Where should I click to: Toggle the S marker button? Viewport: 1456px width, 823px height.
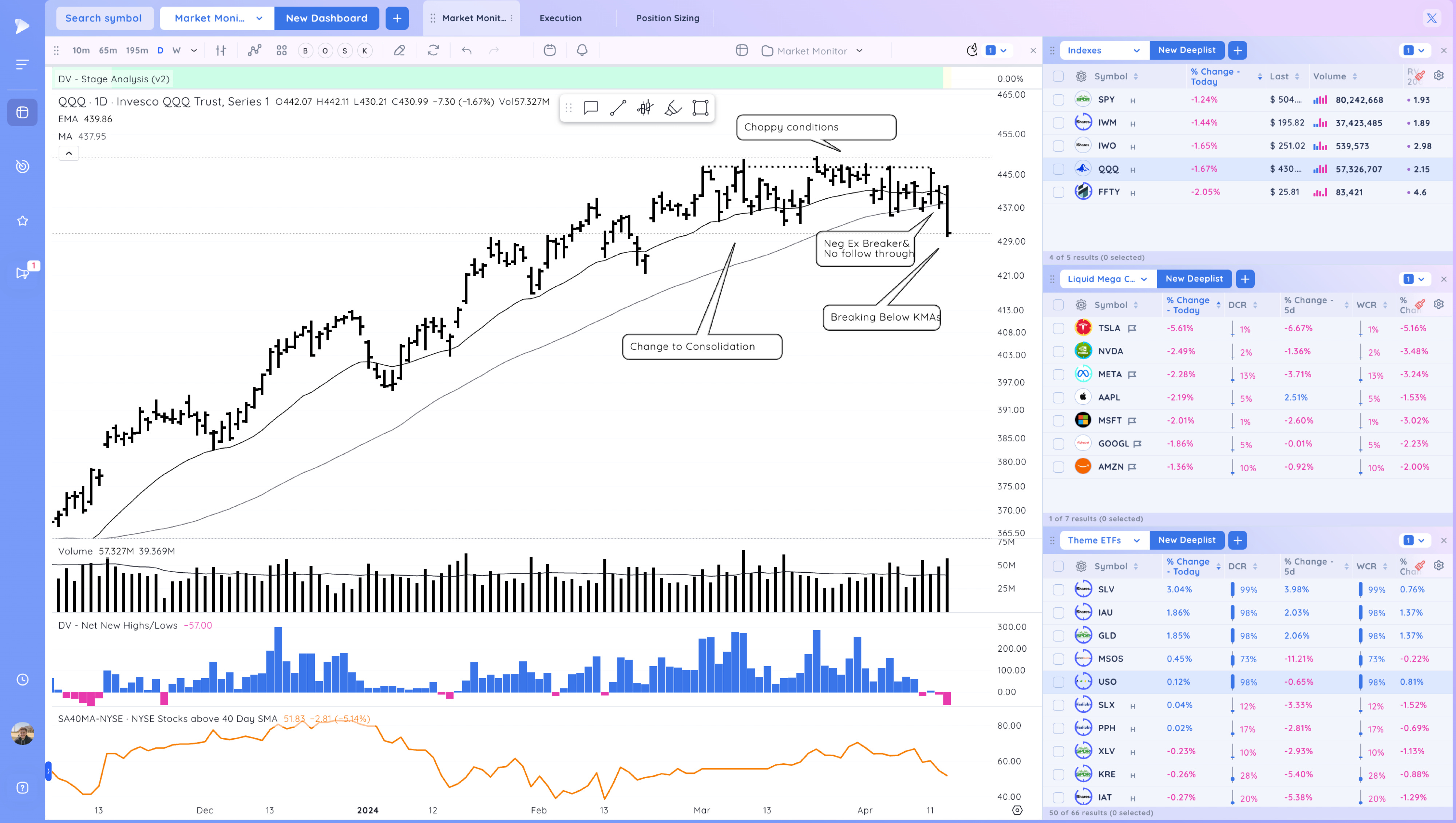(345, 51)
